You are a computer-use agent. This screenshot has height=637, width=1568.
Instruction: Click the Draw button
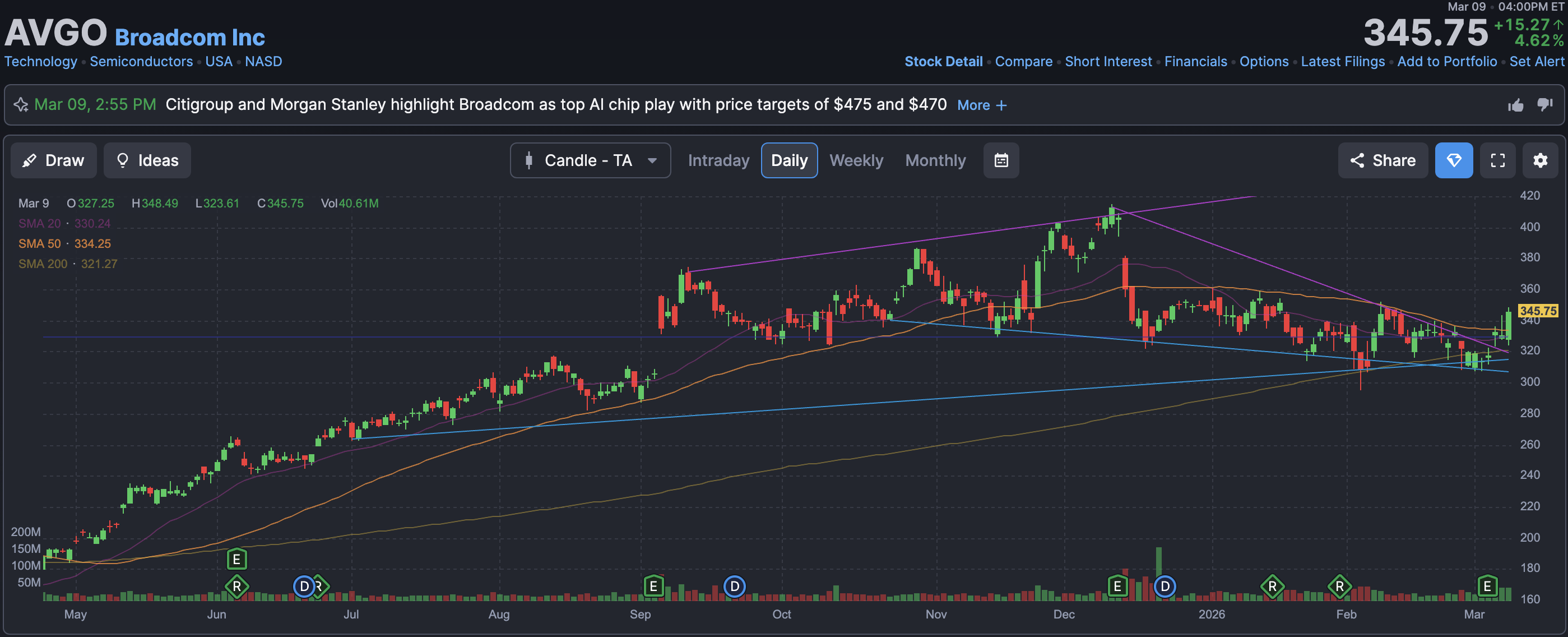[x=54, y=160]
